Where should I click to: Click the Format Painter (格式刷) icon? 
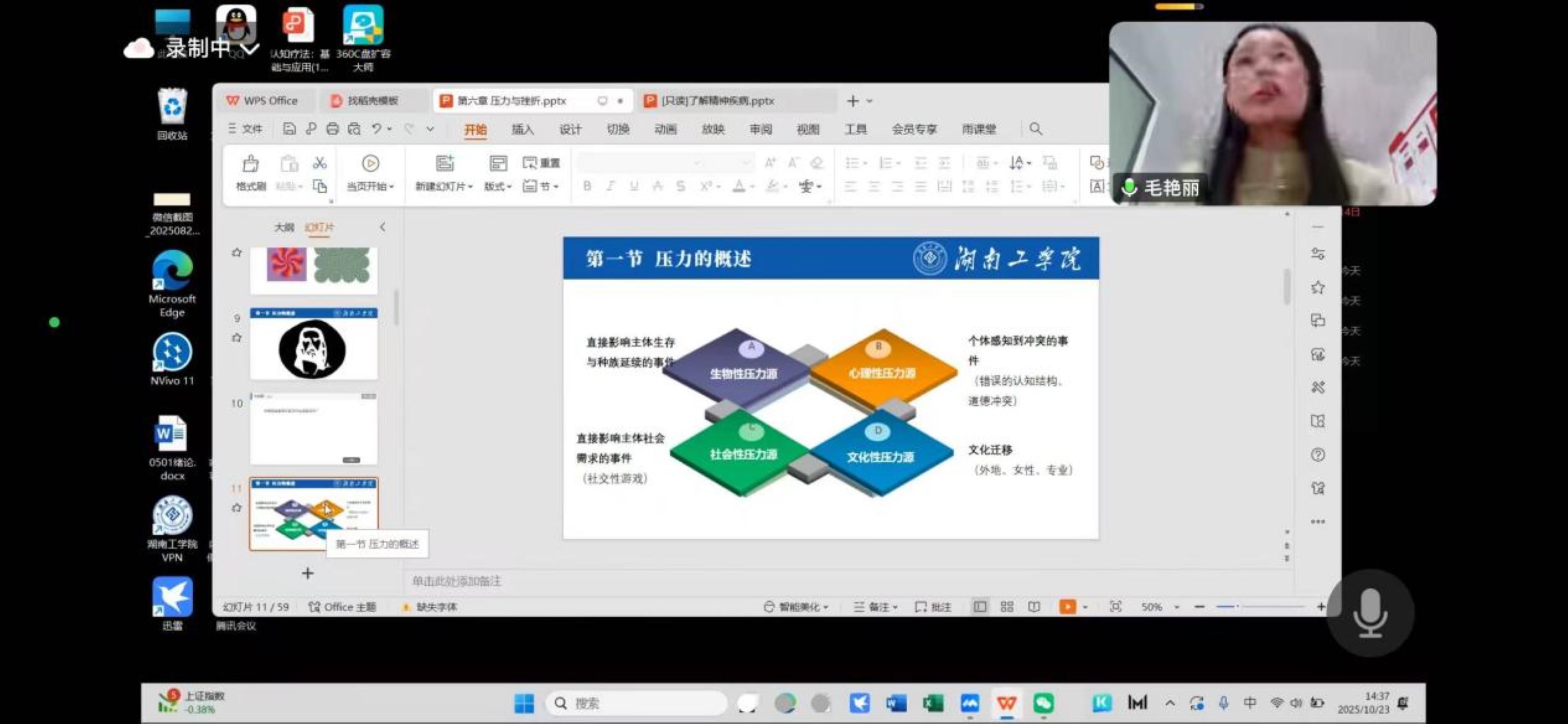(250, 165)
